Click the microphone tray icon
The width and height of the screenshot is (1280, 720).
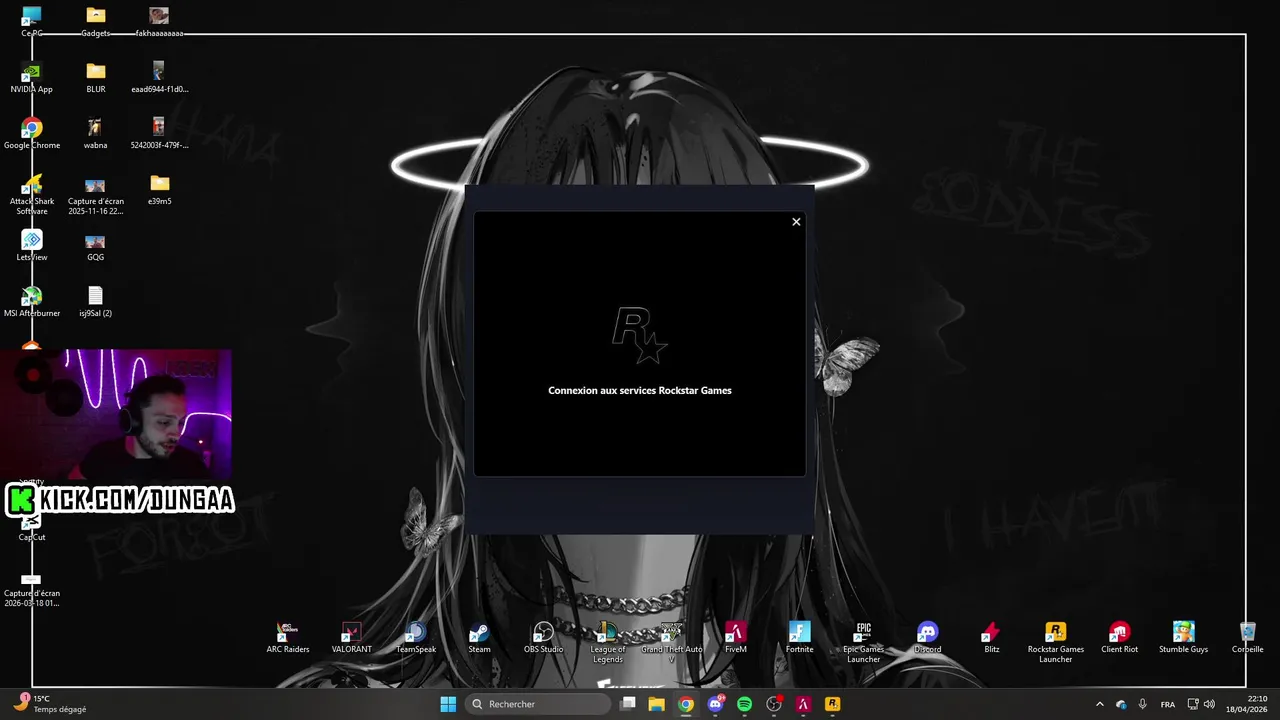pos(1143,704)
